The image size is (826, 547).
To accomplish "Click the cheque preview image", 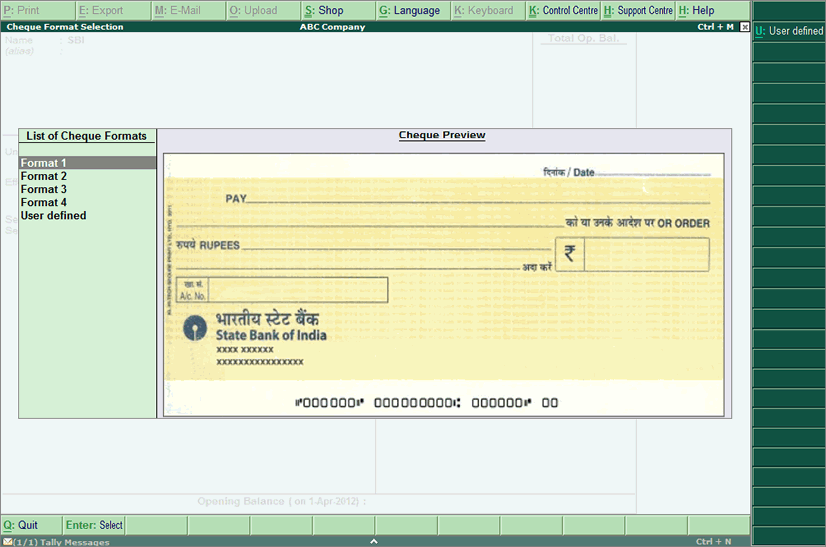I will 444,285.
